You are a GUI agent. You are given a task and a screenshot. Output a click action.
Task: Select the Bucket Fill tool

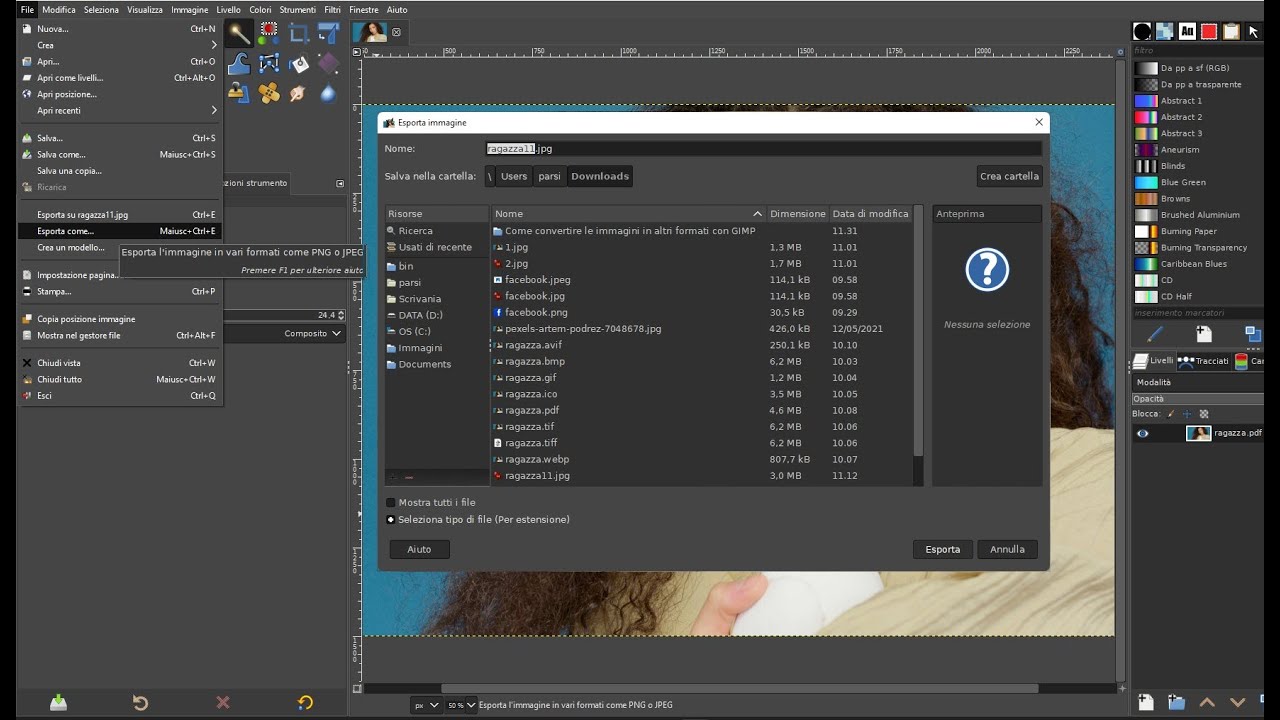click(x=298, y=64)
